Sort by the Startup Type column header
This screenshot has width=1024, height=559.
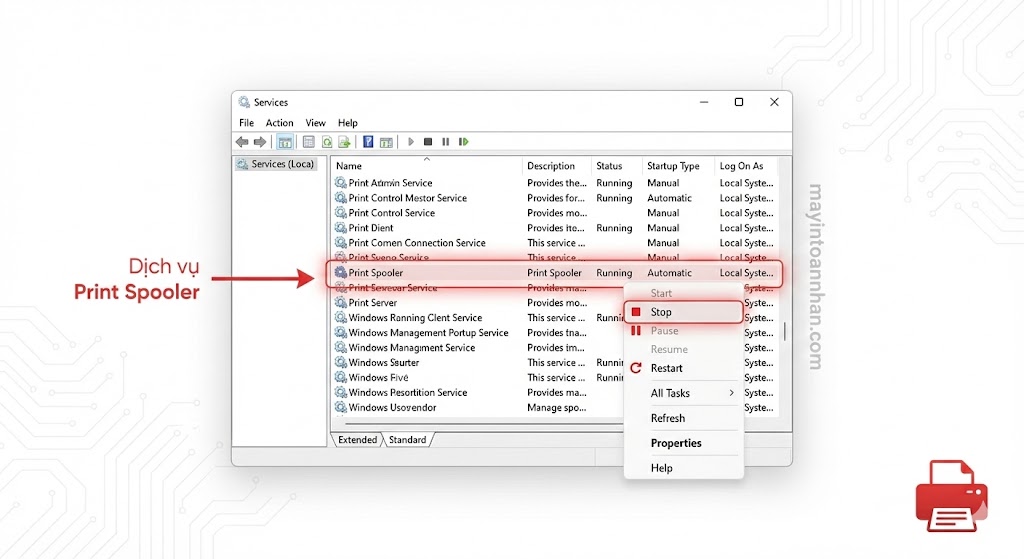point(673,166)
